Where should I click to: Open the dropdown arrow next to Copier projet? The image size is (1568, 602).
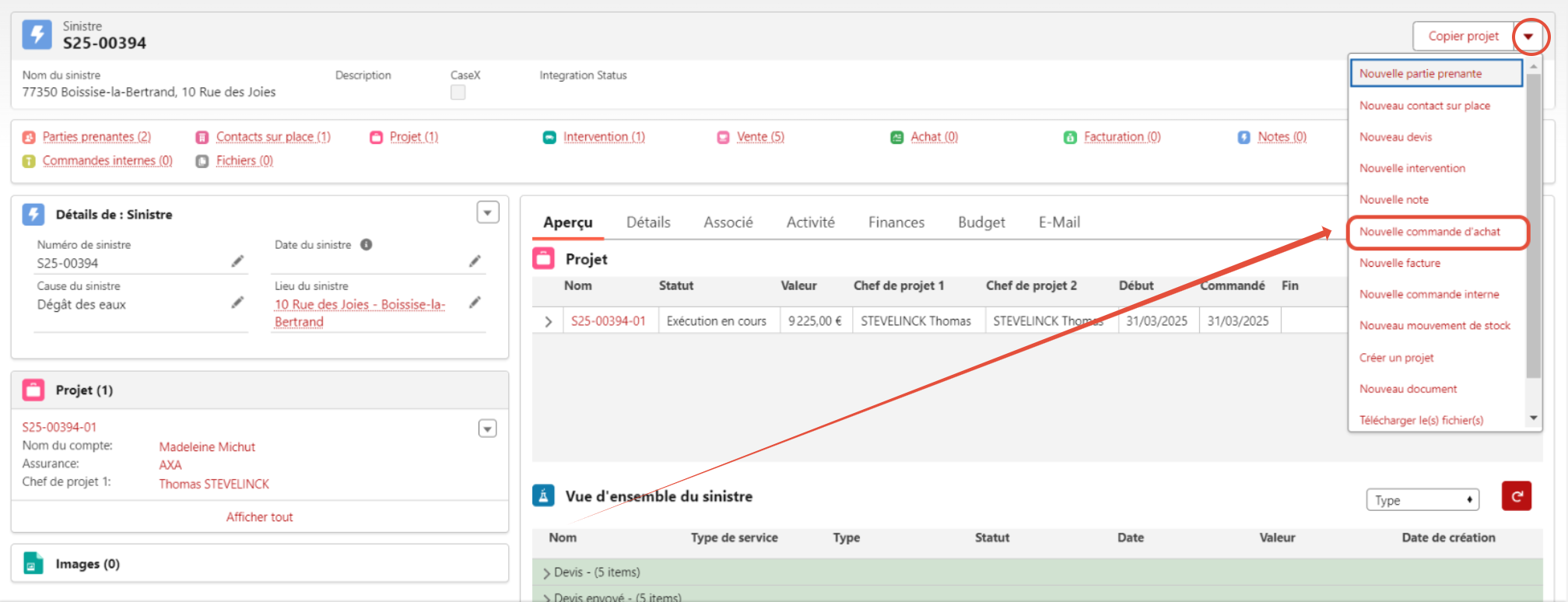pyautogui.click(x=1528, y=36)
